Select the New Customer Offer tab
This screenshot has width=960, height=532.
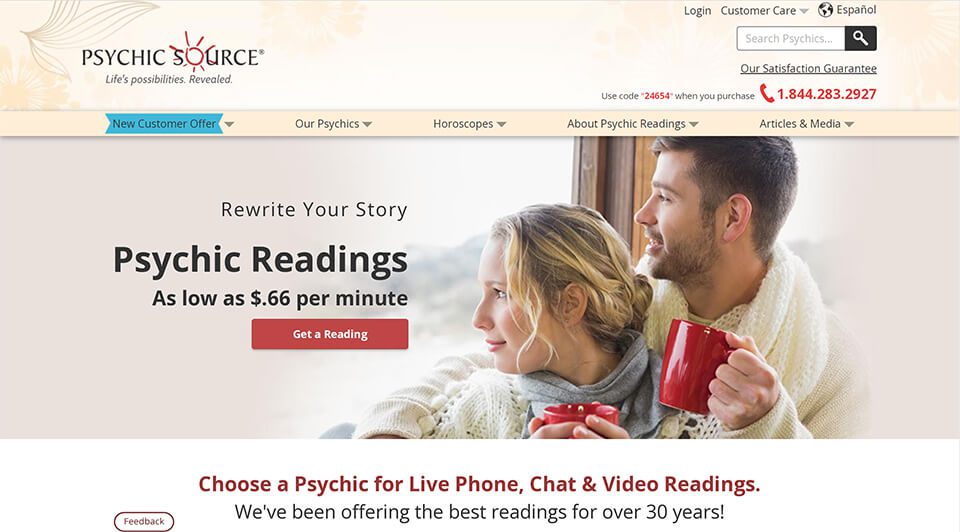(164, 124)
